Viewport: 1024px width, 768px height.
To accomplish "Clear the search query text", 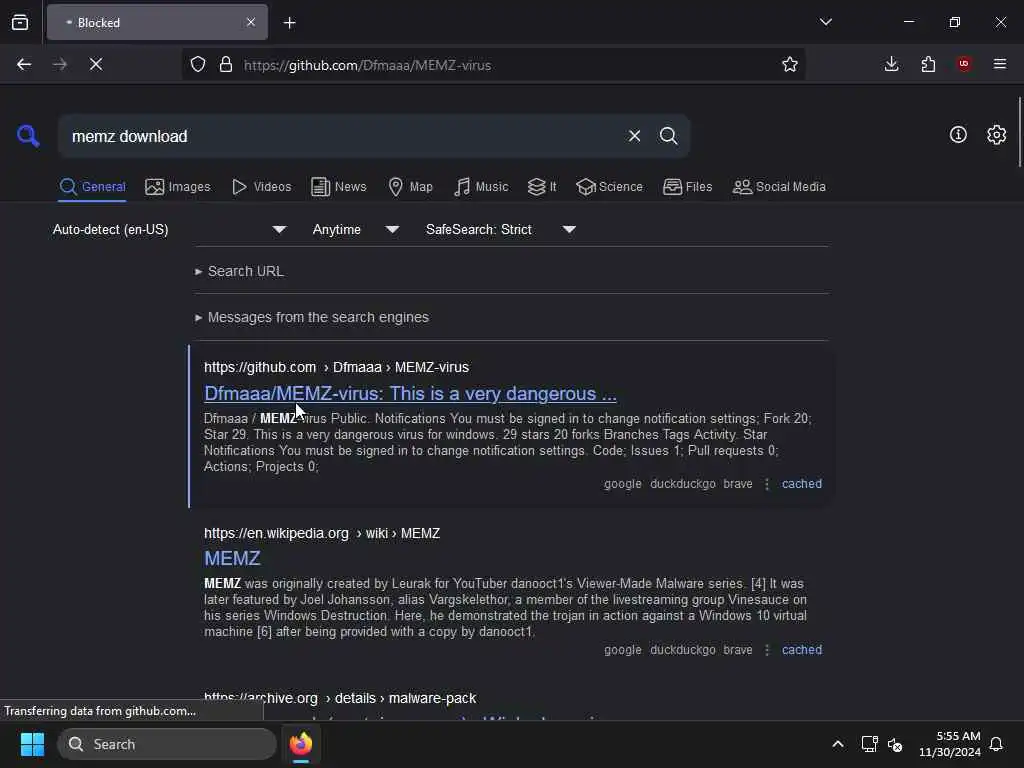I will click(634, 136).
